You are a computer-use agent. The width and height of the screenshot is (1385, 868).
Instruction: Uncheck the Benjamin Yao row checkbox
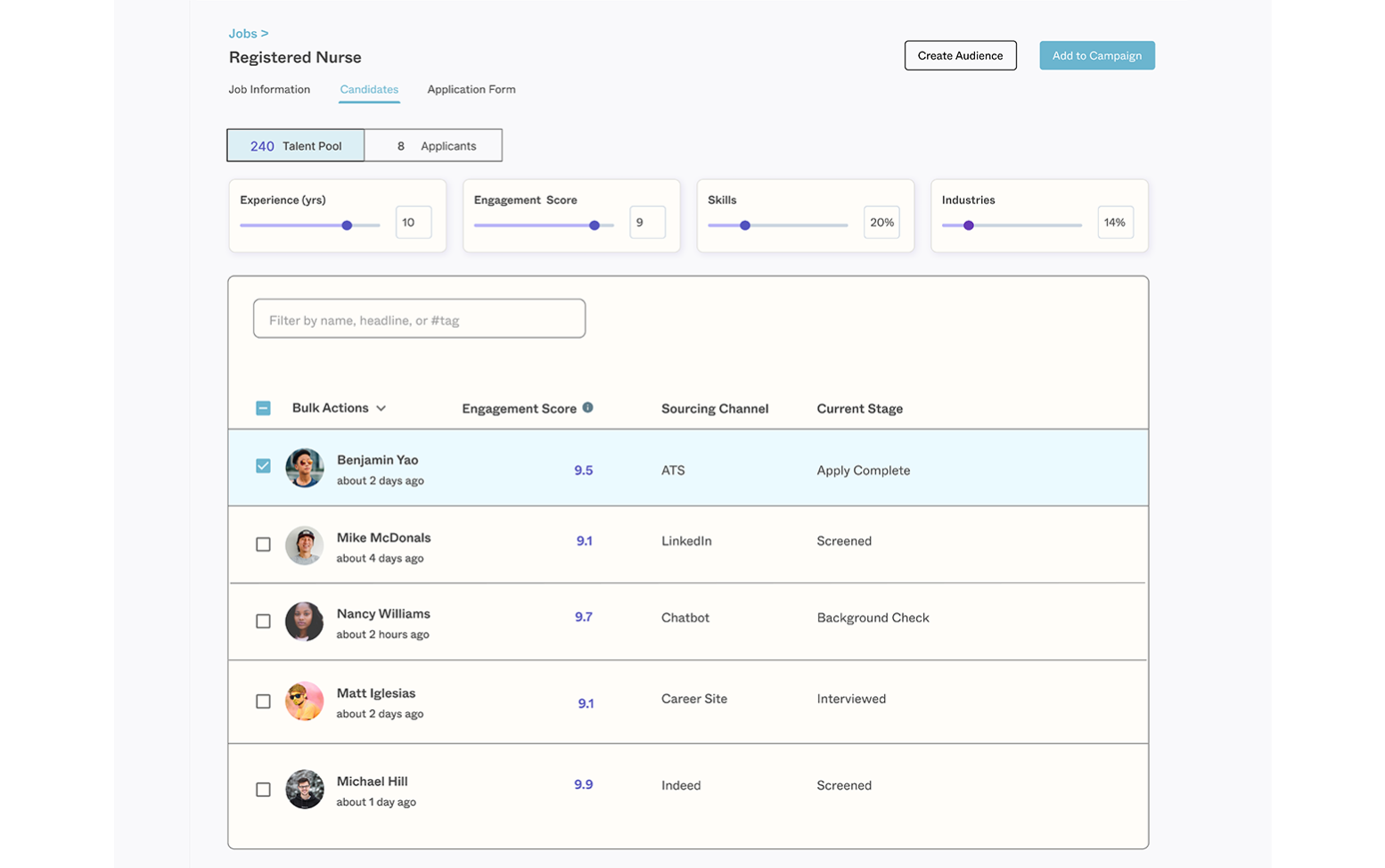263,466
